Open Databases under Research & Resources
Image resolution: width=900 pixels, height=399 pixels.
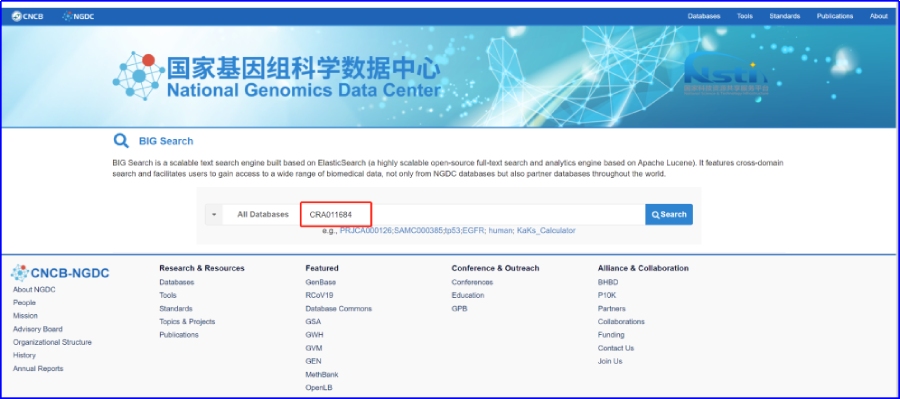(177, 282)
